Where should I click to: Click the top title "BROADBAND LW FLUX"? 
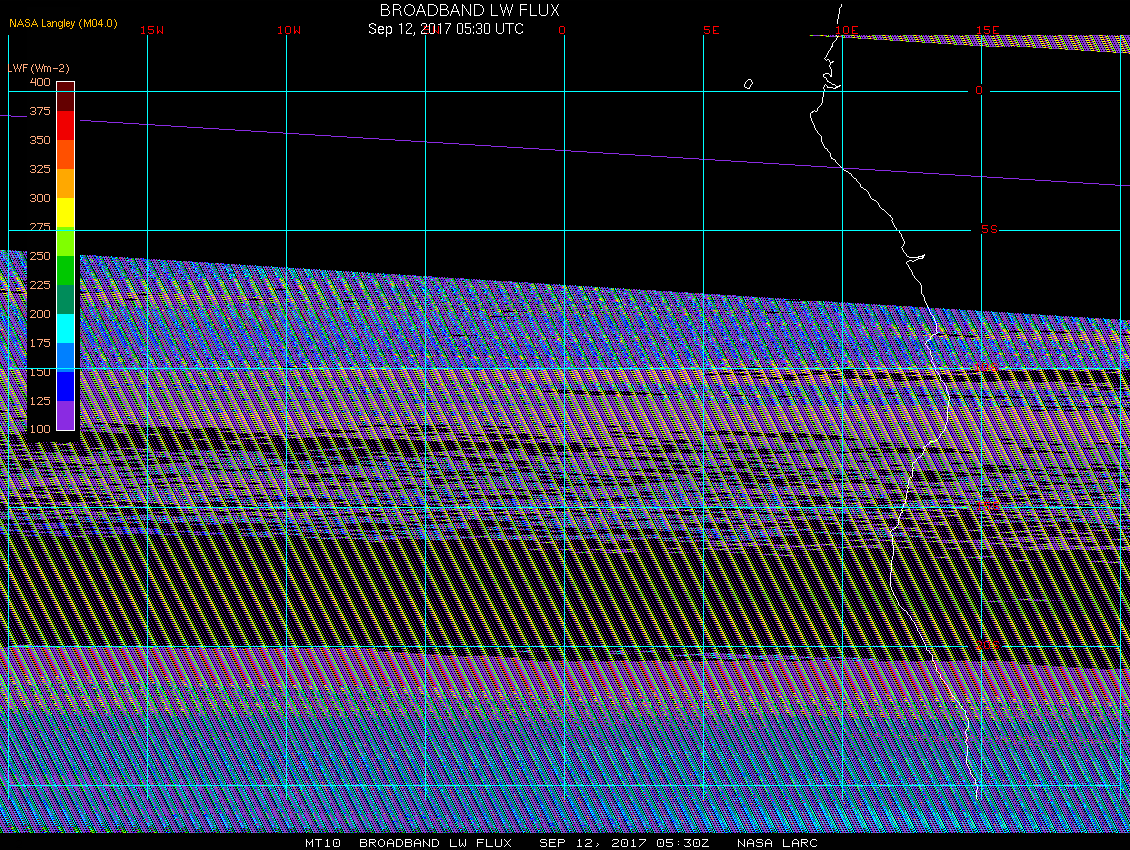tap(469, 10)
